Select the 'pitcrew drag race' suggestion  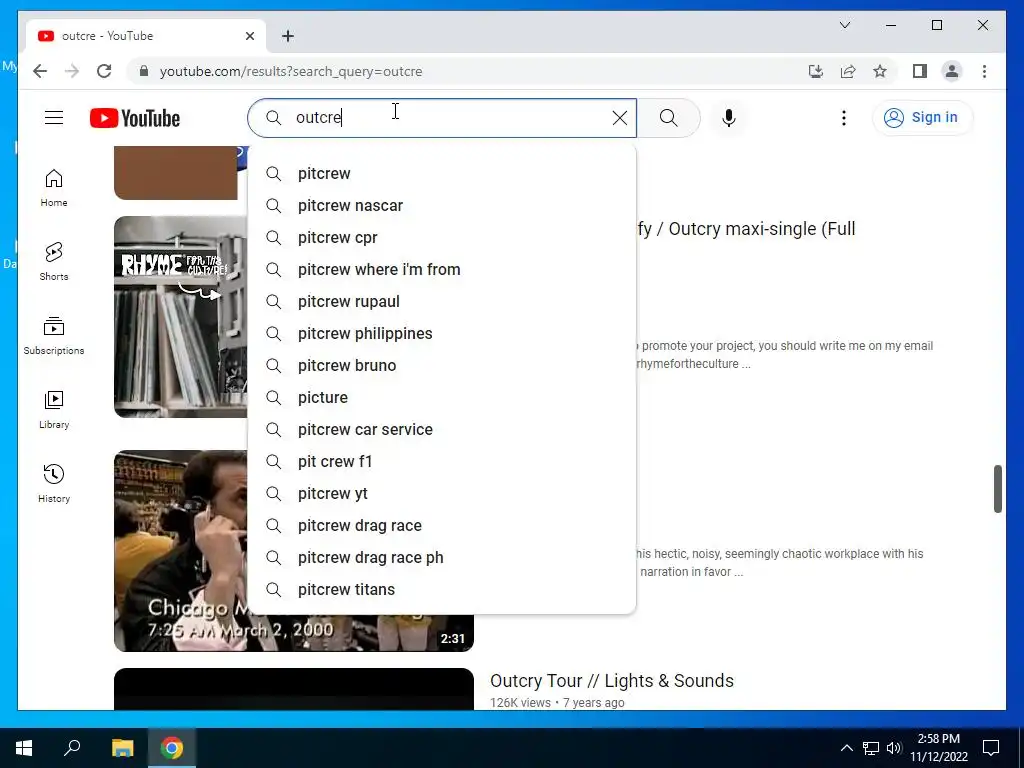pos(441,526)
